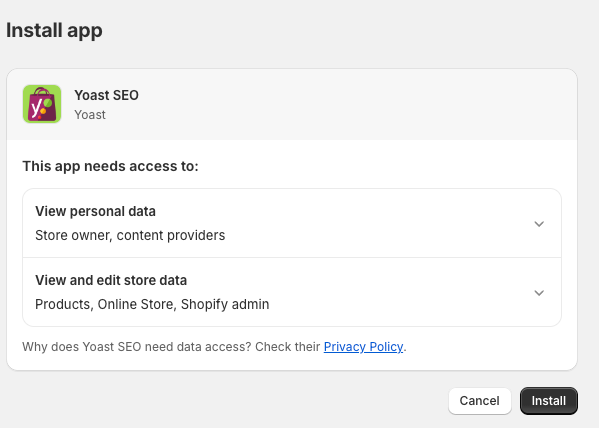The width and height of the screenshot is (599, 428).
Task: Click the Cancel button
Action: (x=479, y=401)
